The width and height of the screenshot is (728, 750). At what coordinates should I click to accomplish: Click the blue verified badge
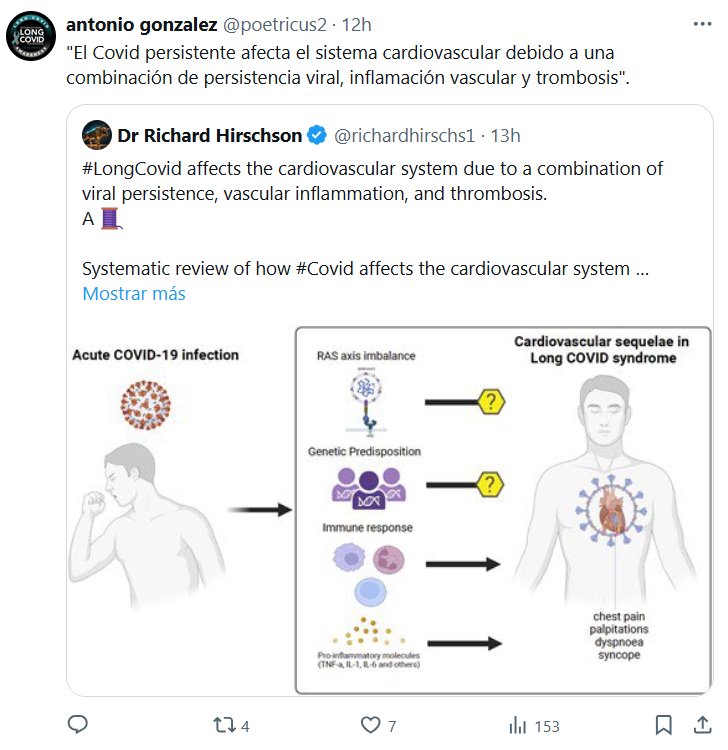tap(316, 134)
